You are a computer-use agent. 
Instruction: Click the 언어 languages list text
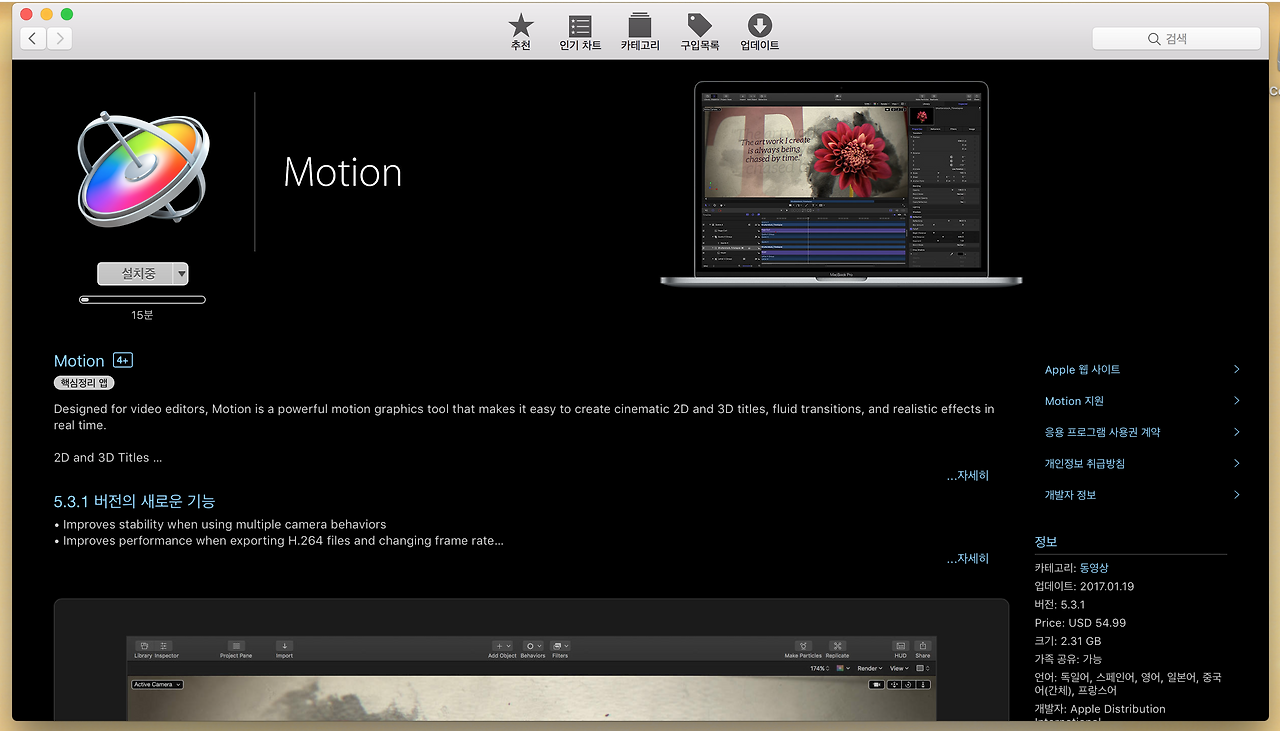[x=1128, y=684]
